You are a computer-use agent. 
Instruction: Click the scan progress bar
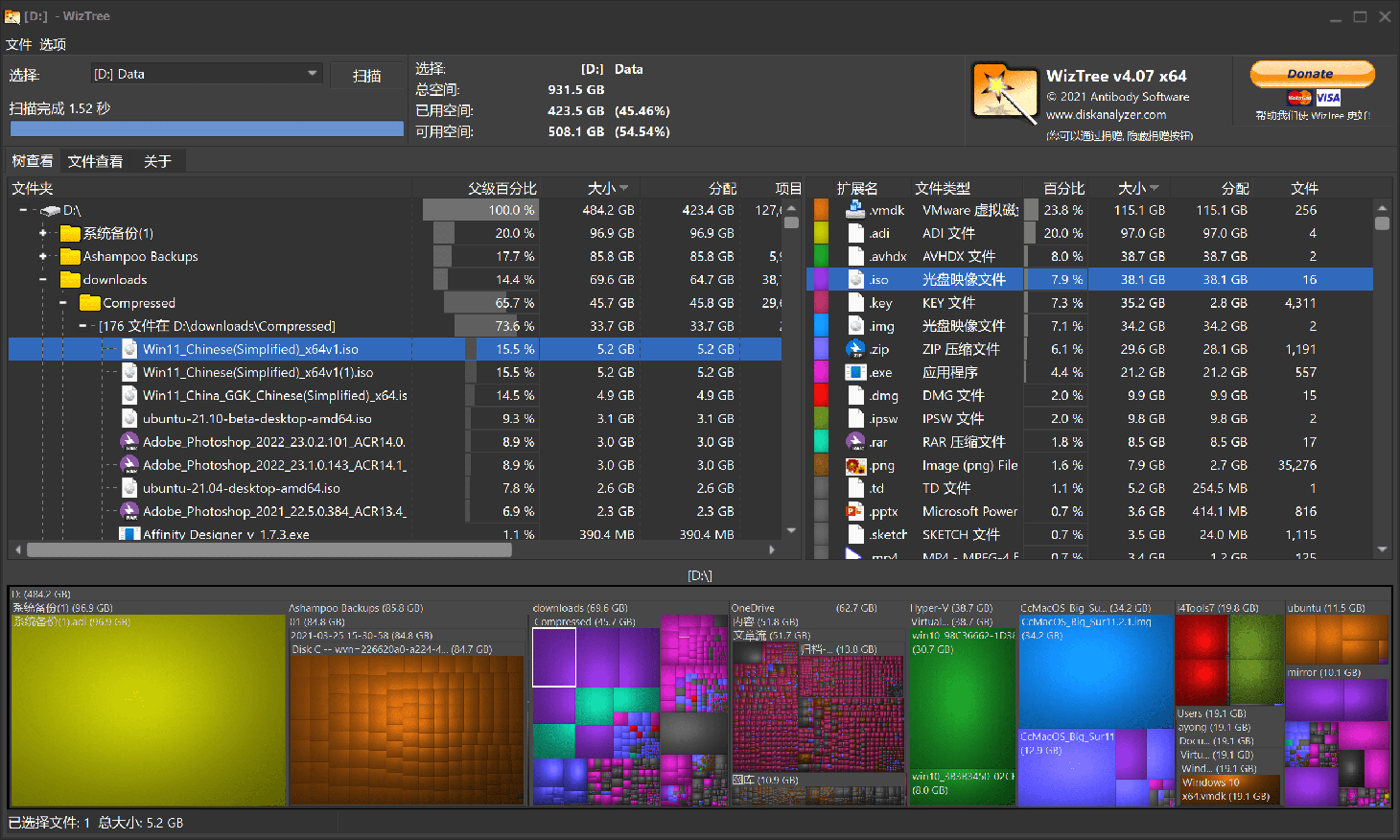(x=206, y=128)
